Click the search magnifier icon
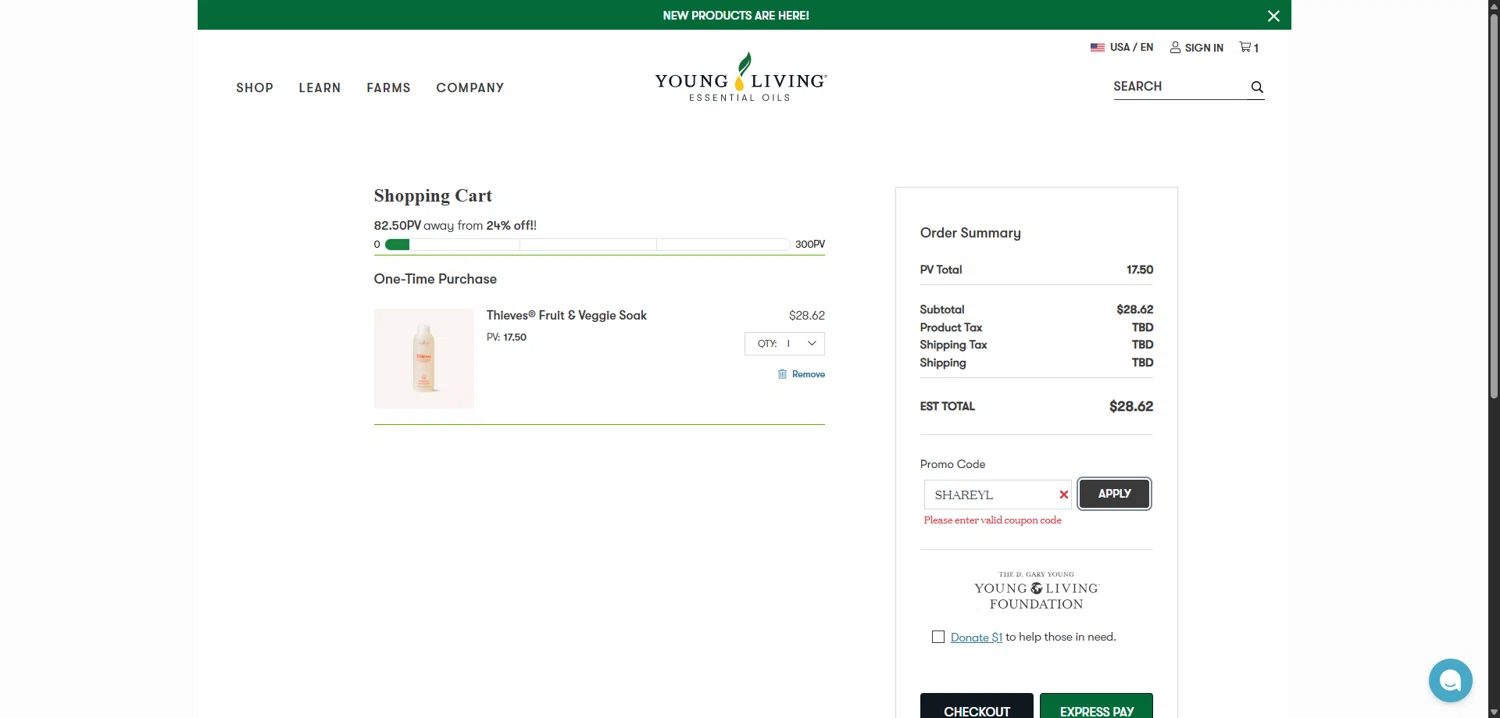 coord(1257,87)
